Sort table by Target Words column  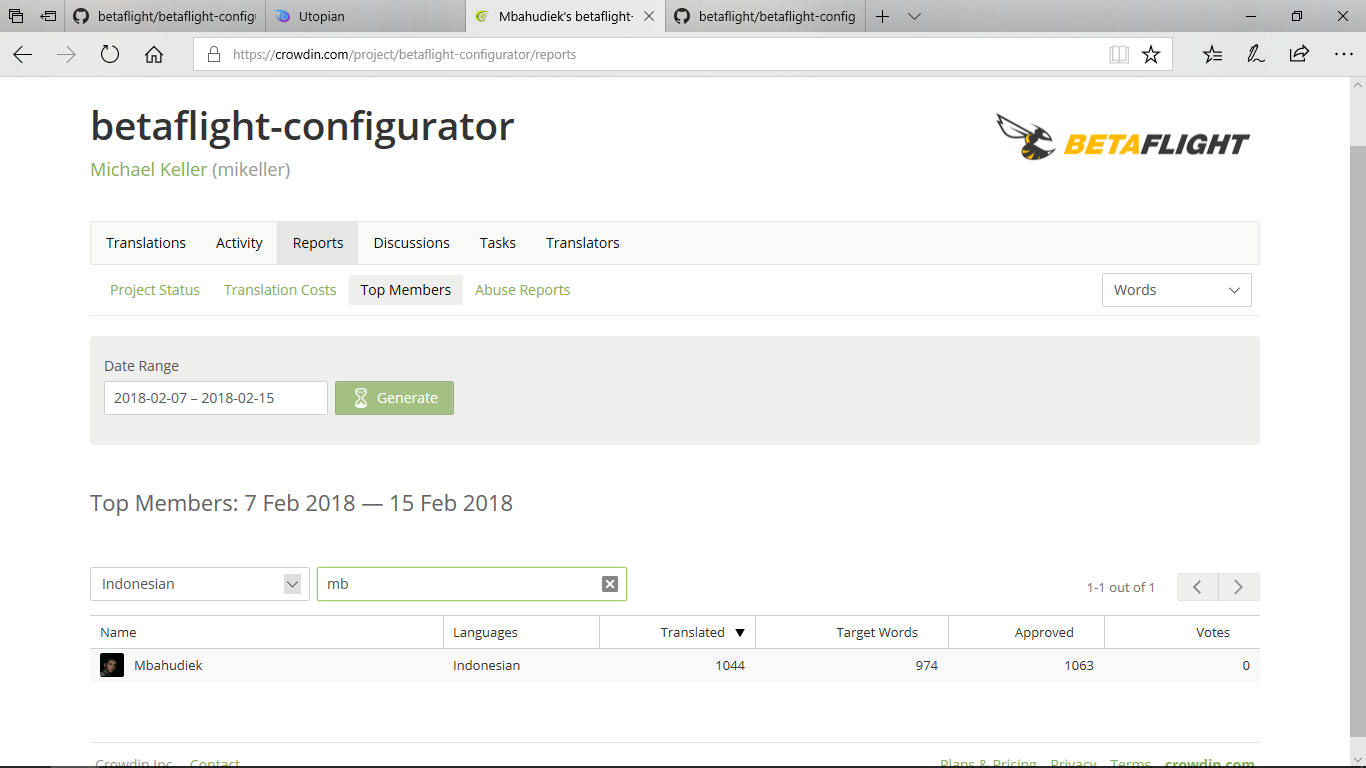click(x=877, y=632)
